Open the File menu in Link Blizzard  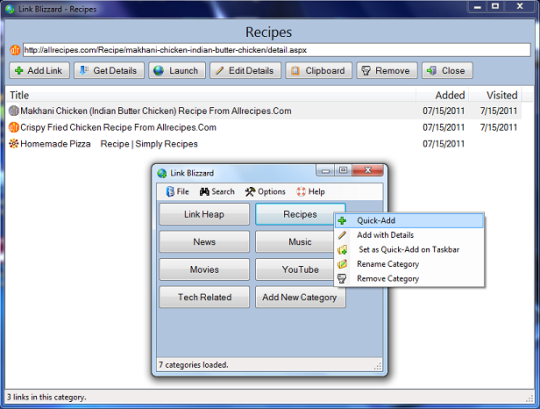coord(177,191)
